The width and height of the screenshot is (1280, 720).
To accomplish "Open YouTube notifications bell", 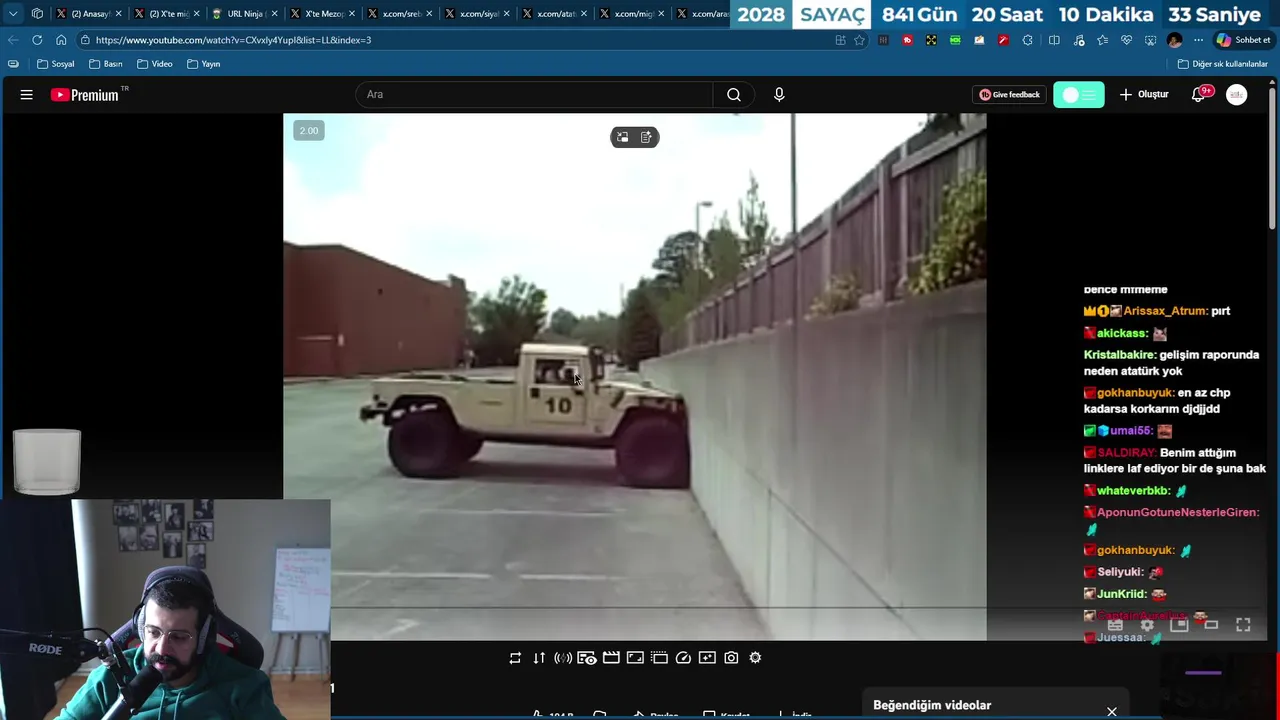I will click(1199, 95).
